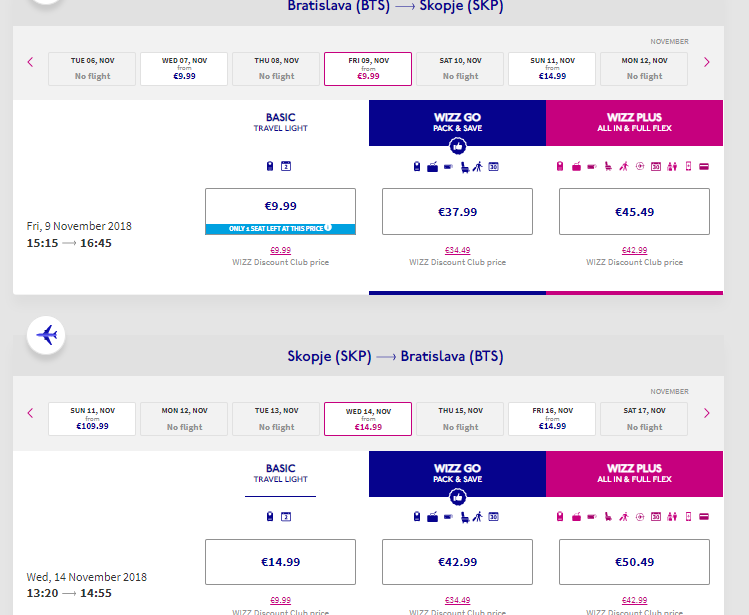
Task: Choose return WIZZ Plus fare at €50.49
Action: point(634,562)
